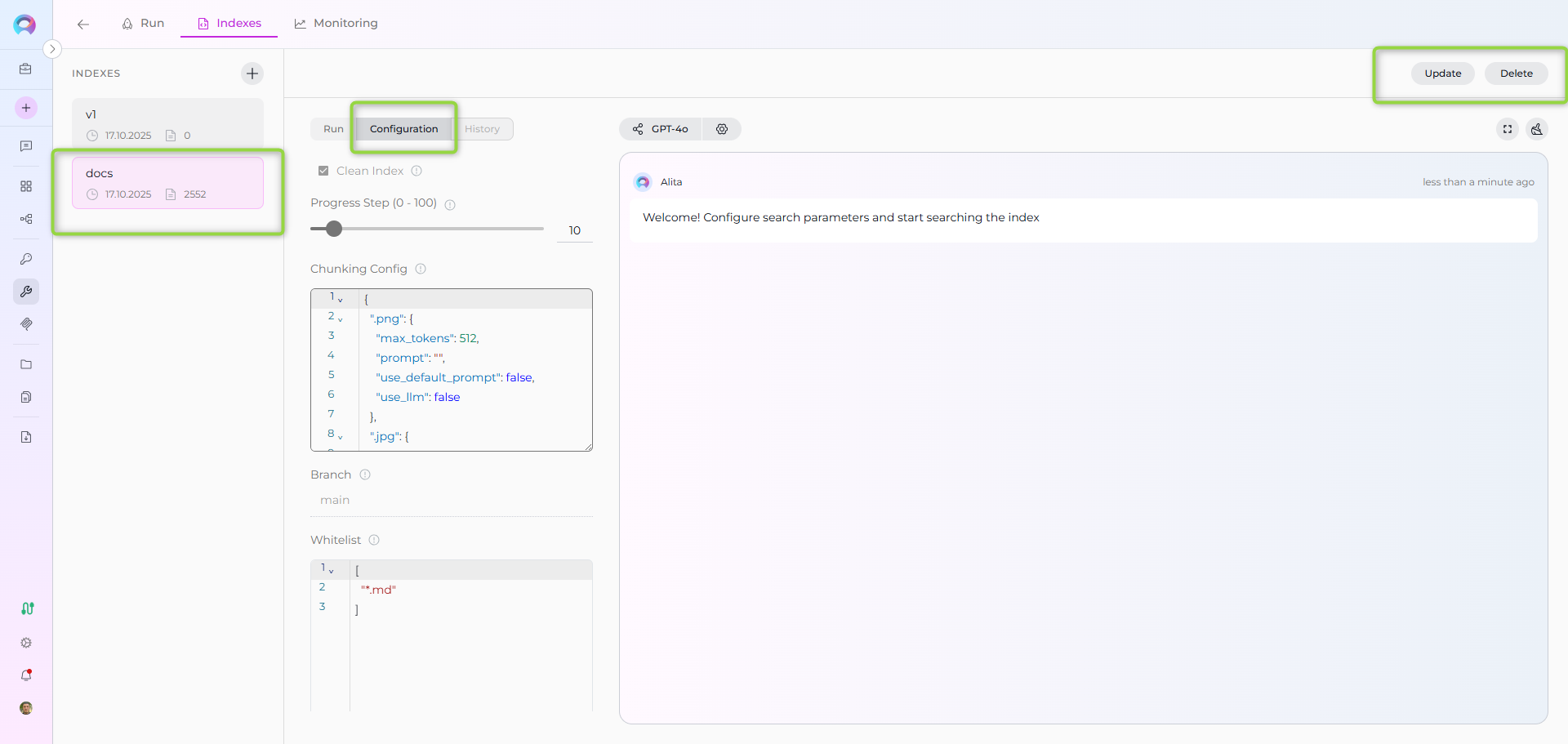Collapse line 1 fold arrow in Whitelist editor

(x=331, y=571)
